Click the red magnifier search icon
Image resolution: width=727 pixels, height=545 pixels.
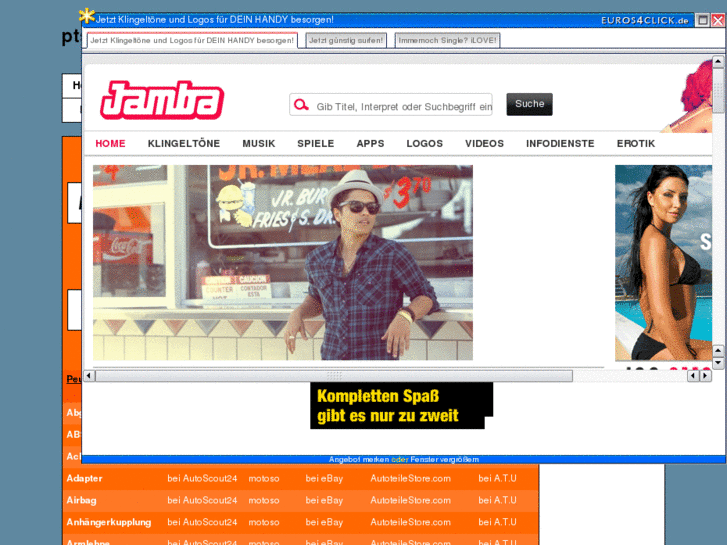pos(301,105)
